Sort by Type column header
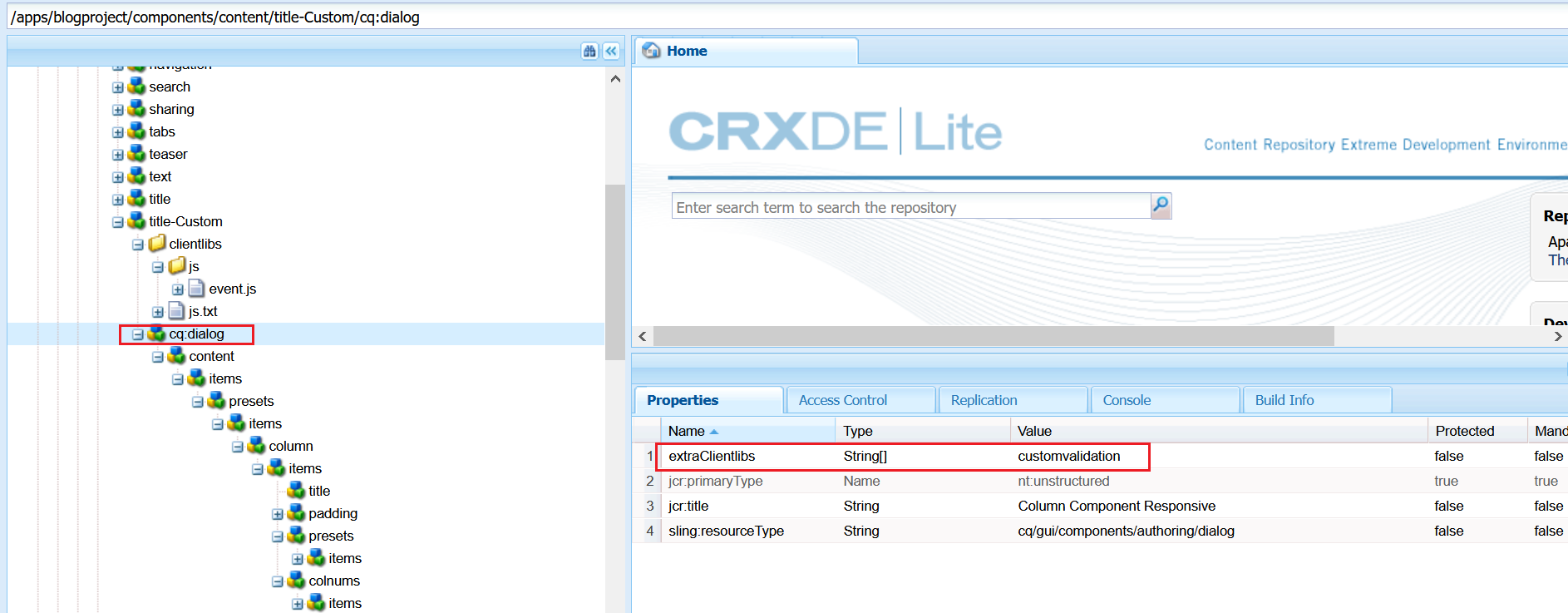 click(923, 431)
